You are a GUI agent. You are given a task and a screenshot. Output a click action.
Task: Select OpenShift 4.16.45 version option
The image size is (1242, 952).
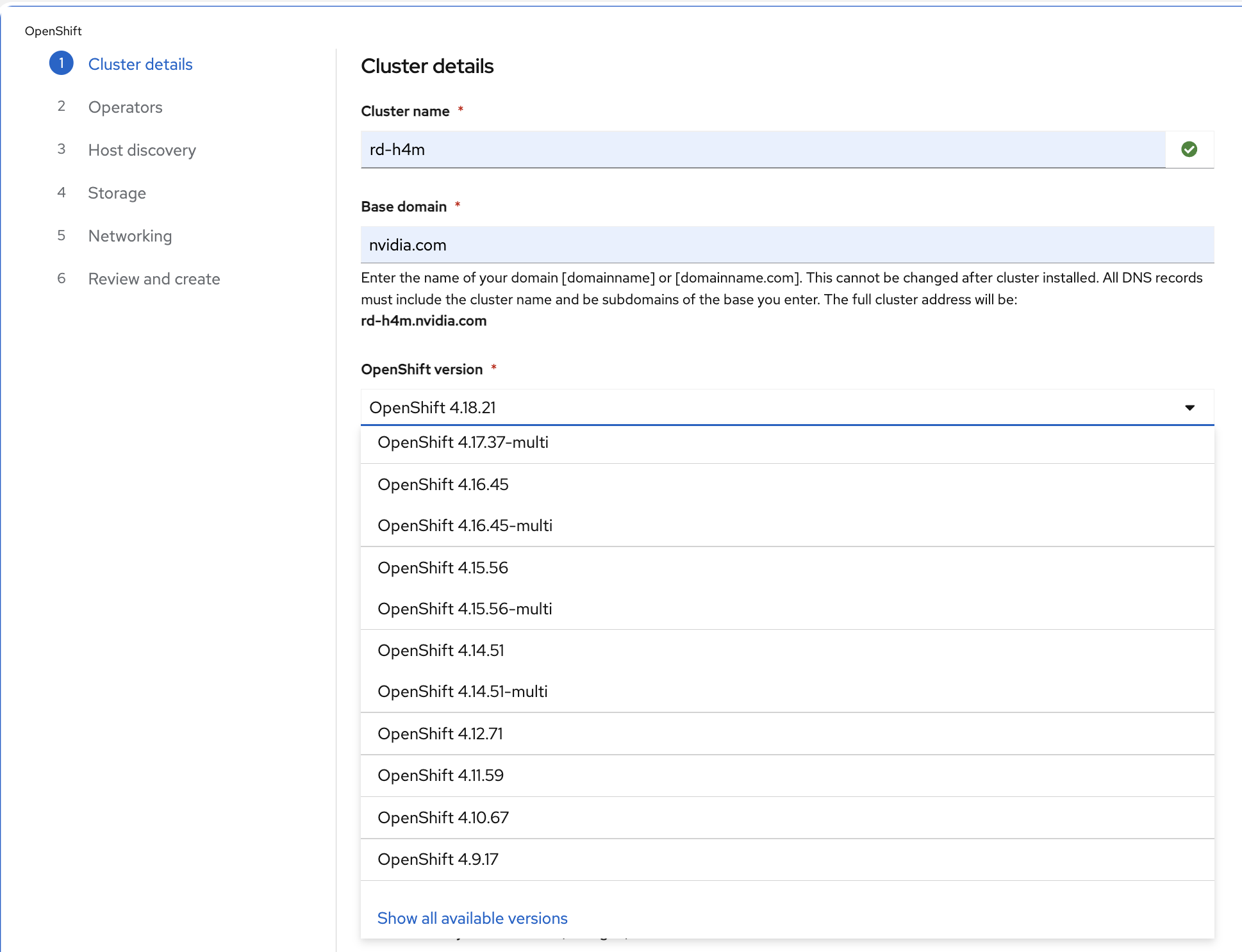click(442, 484)
